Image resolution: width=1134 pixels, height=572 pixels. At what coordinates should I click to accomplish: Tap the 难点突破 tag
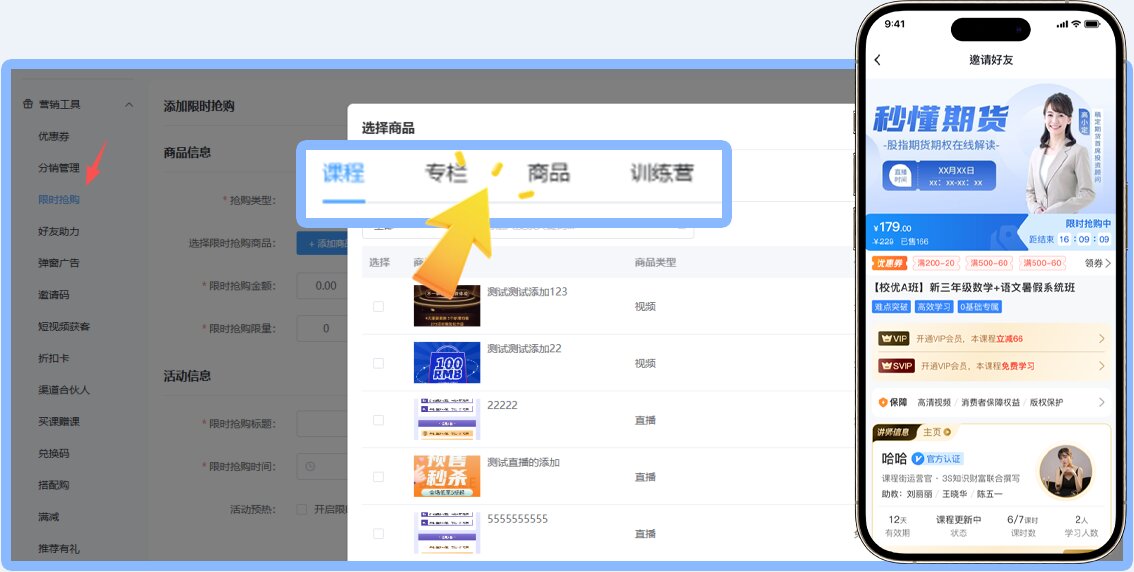[892, 307]
